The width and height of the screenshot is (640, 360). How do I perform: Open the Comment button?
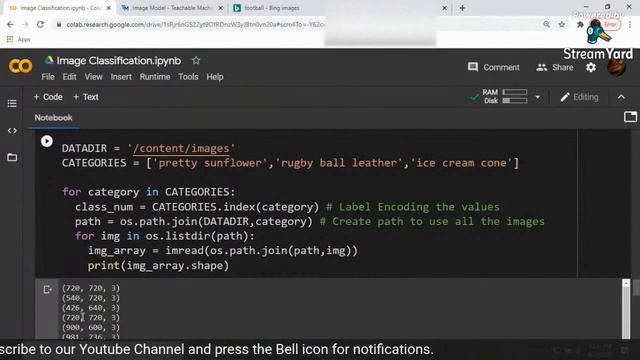click(x=494, y=67)
